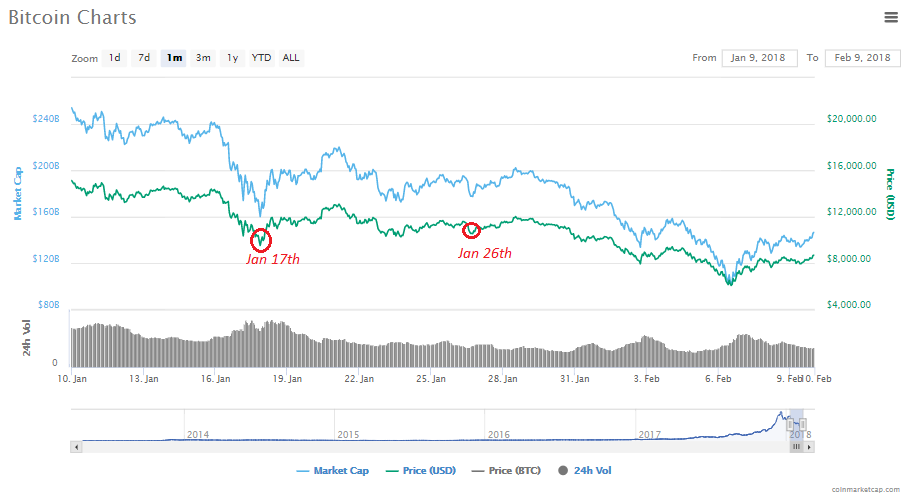
Task: Click the 24h Vol axis title
Action: [26, 338]
